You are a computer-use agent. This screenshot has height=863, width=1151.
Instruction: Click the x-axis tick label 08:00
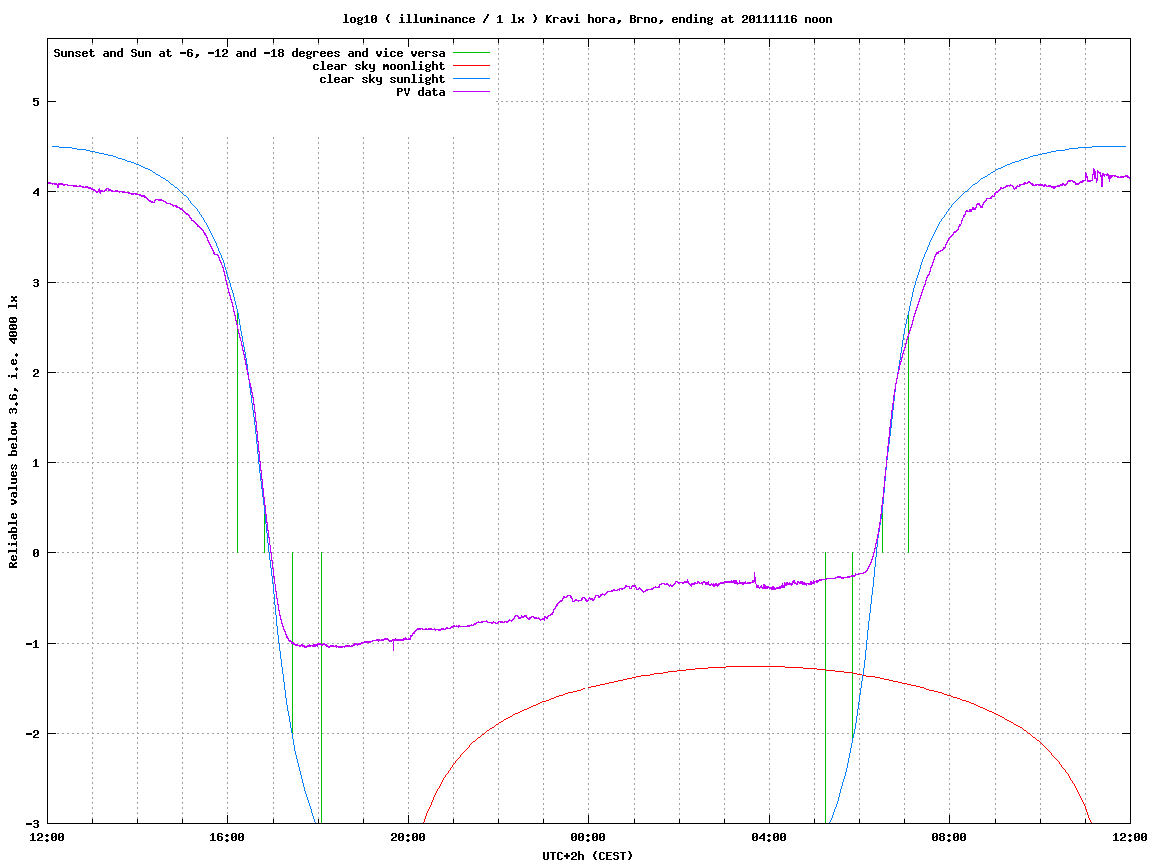pyautogui.click(x=950, y=837)
